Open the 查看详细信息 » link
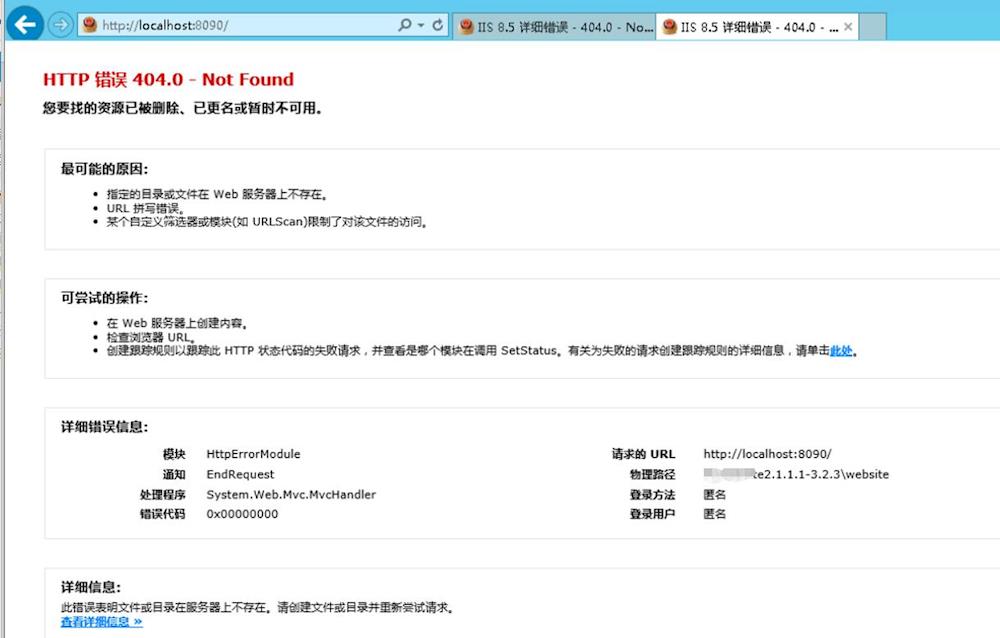This screenshot has width=1000, height=638. [101, 622]
